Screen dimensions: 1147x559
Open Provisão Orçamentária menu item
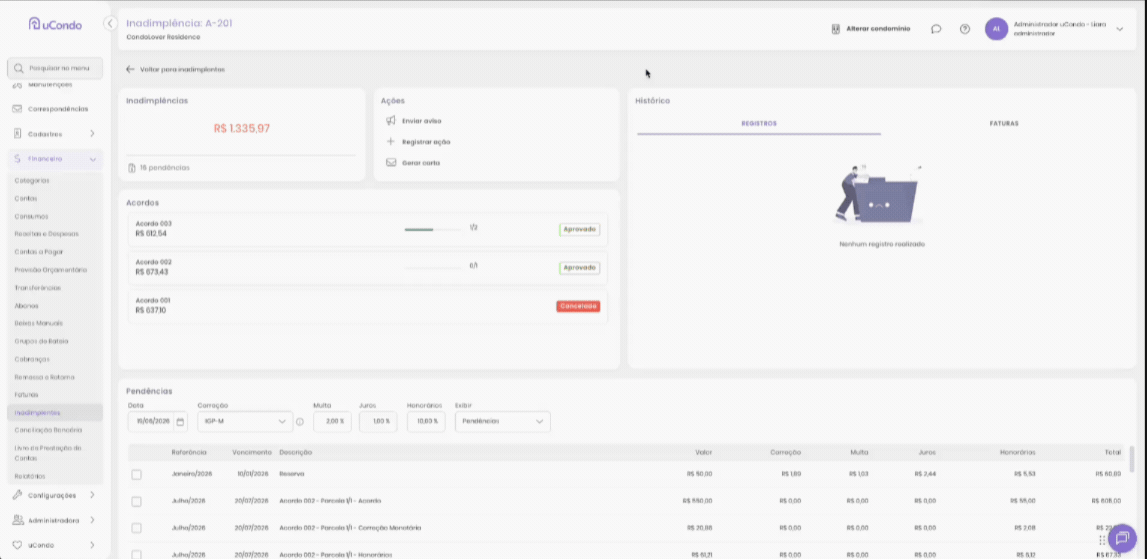click(50, 270)
